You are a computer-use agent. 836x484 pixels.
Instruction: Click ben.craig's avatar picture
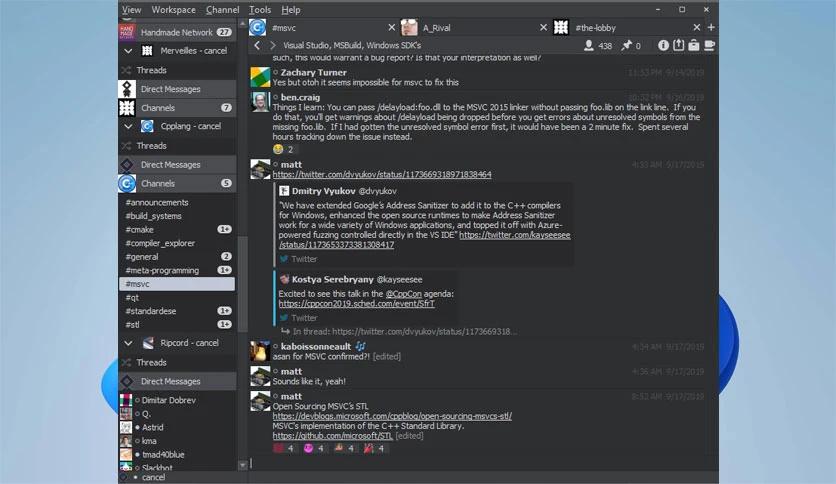coord(260,102)
